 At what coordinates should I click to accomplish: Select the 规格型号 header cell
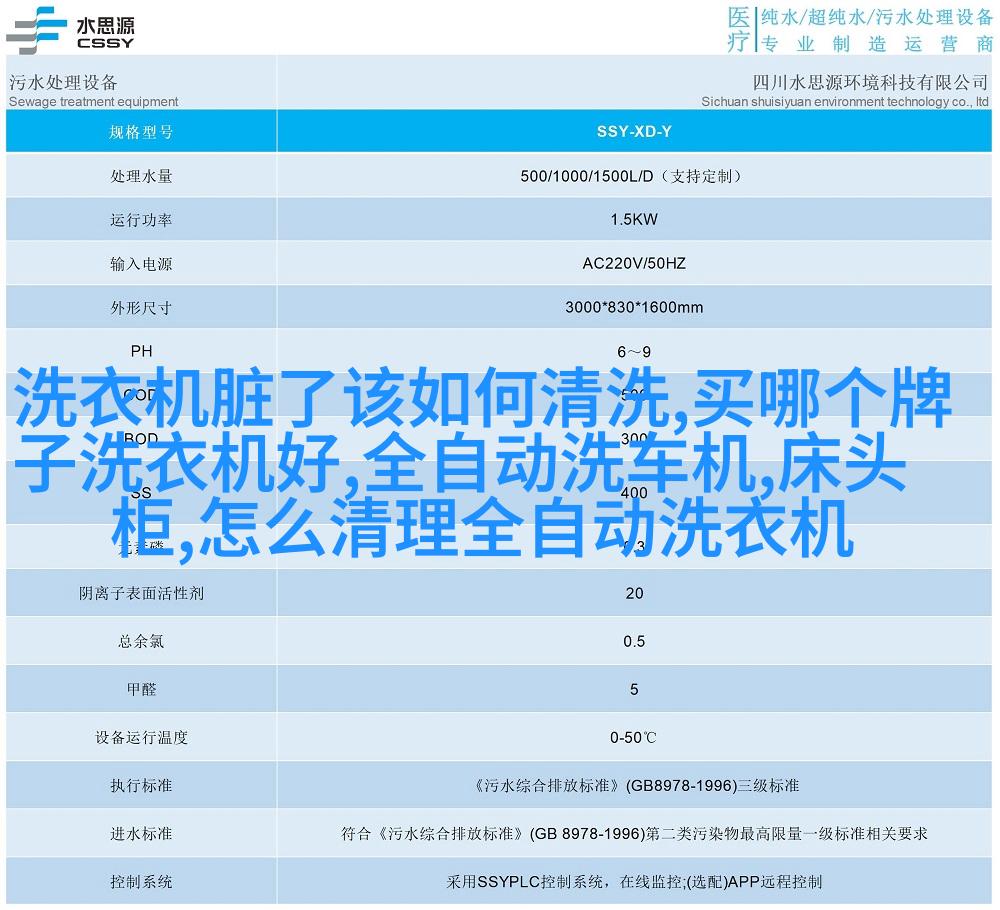click(x=141, y=131)
